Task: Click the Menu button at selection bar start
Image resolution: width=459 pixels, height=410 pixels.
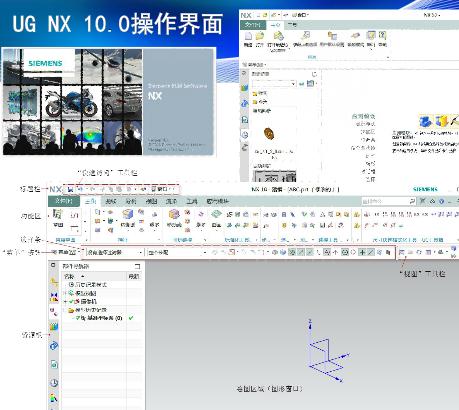Action: pyautogui.click(x=65, y=252)
